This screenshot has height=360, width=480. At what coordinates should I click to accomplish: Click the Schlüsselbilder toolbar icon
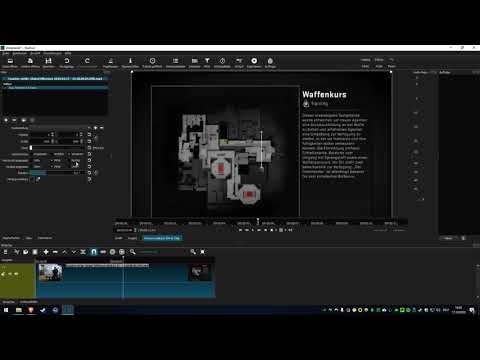click(x=222, y=62)
